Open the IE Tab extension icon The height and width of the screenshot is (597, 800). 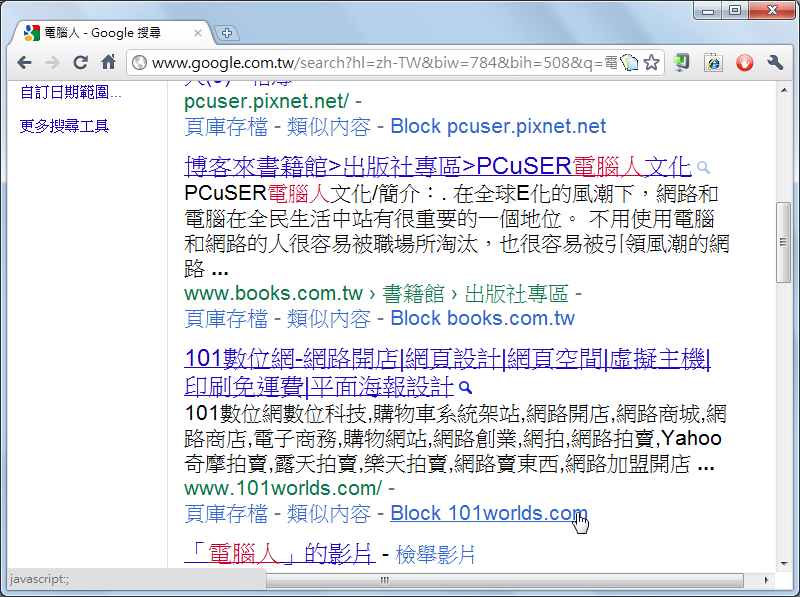(713, 62)
